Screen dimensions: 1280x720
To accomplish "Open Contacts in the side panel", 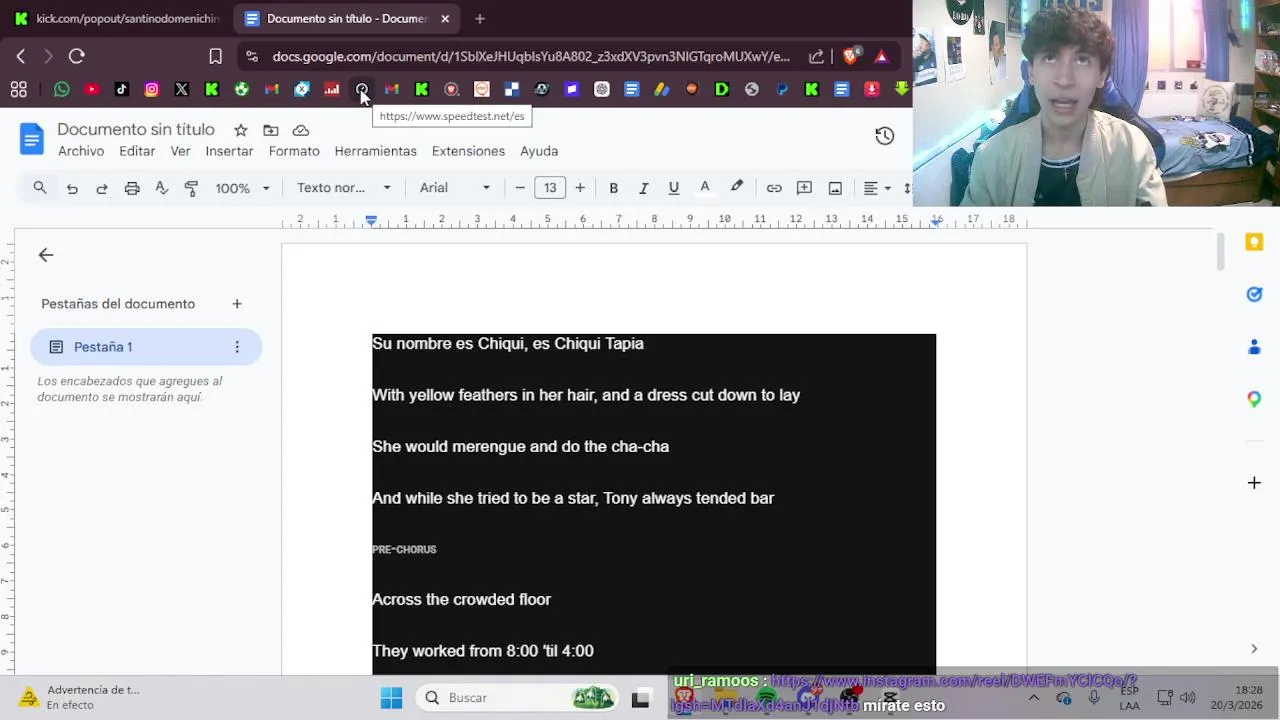I will click(x=1254, y=347).
